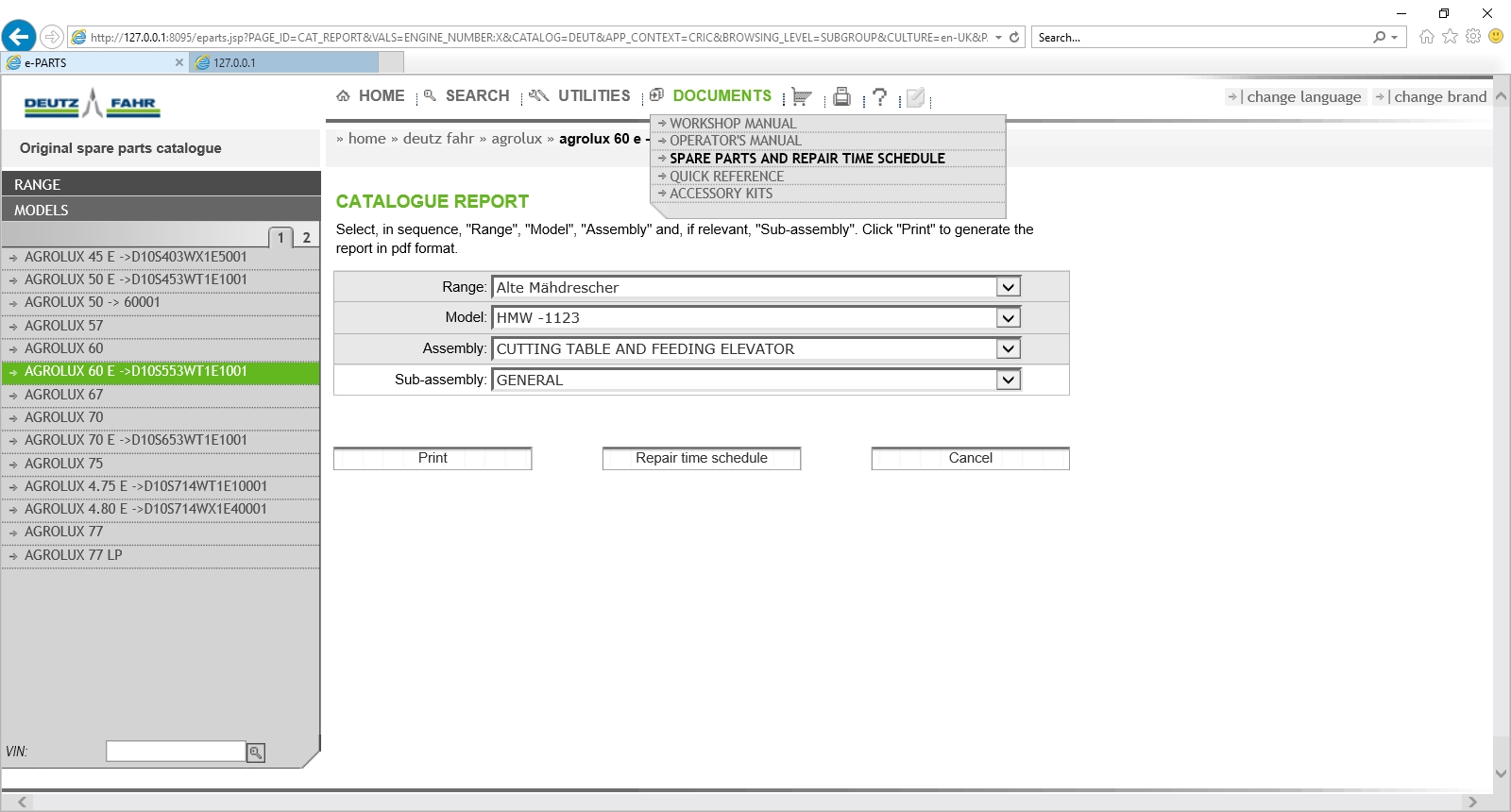1511x812 pixels.
Task: Click the Print button
Action: pos(433,458)
